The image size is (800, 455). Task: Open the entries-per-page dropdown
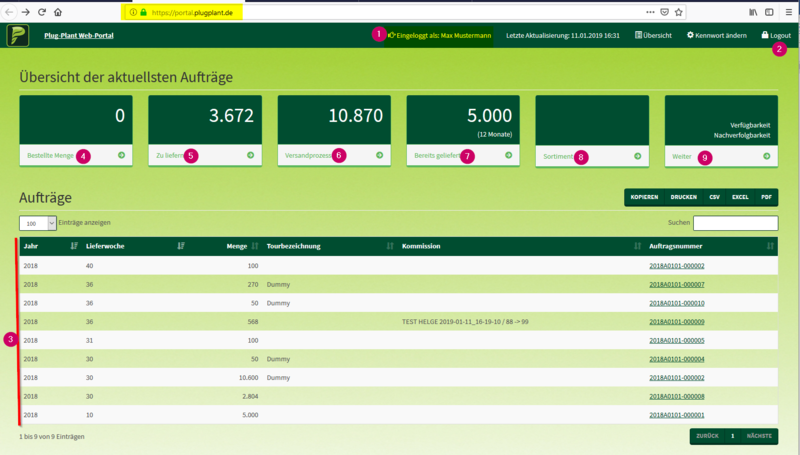38,222
